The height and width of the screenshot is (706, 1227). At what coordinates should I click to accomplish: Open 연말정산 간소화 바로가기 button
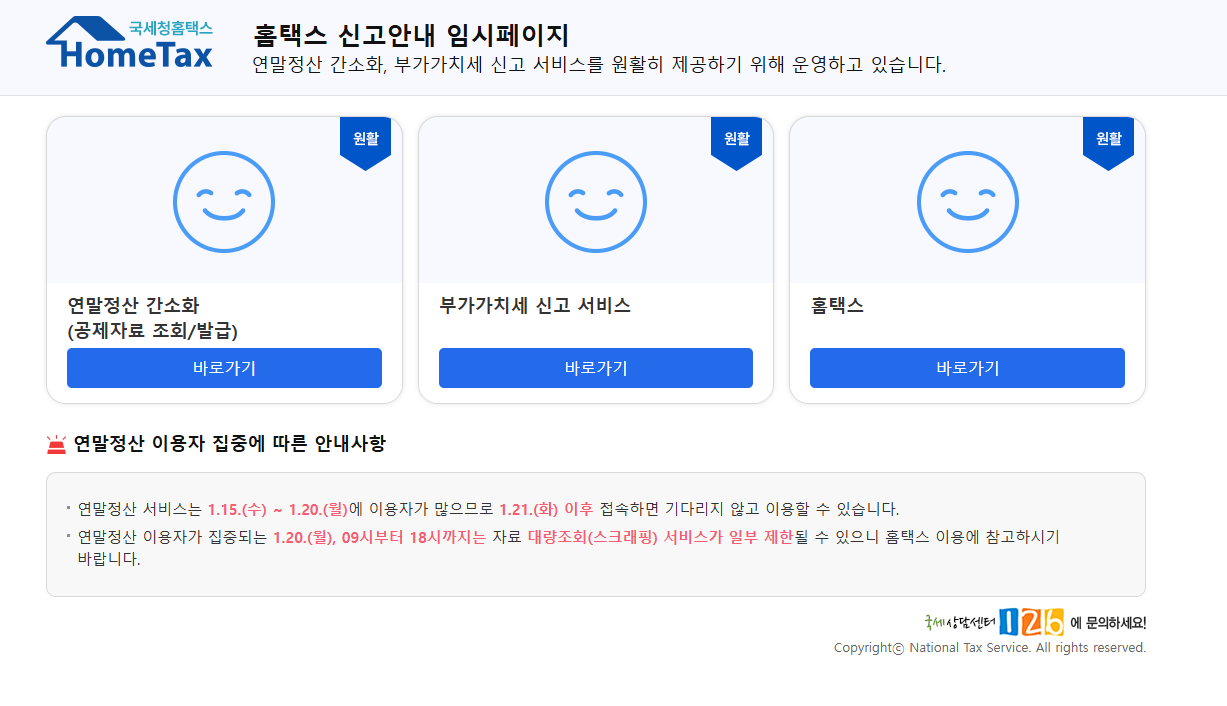click(x=224, y=368)
